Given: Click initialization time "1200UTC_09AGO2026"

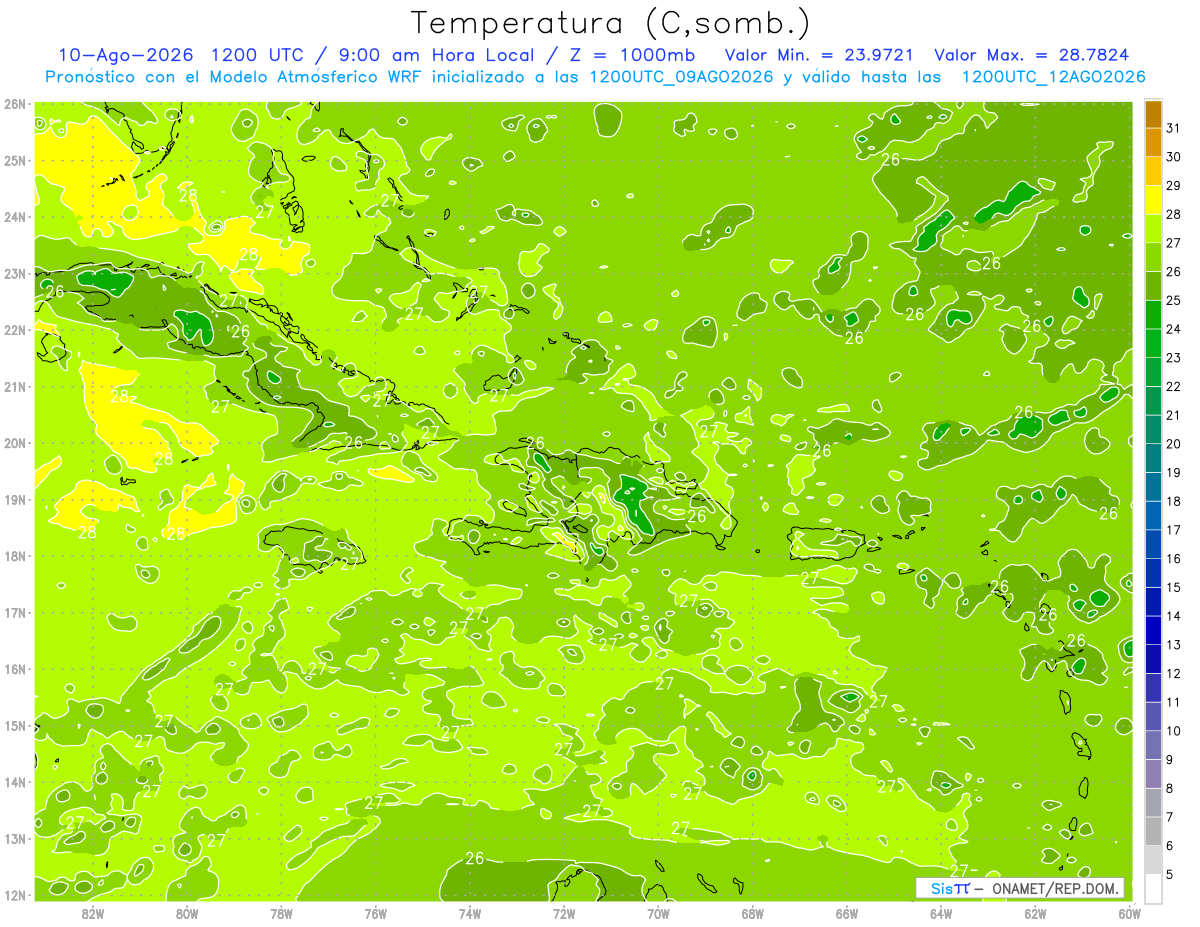Looking at the screenshot, I should point(682,77).
